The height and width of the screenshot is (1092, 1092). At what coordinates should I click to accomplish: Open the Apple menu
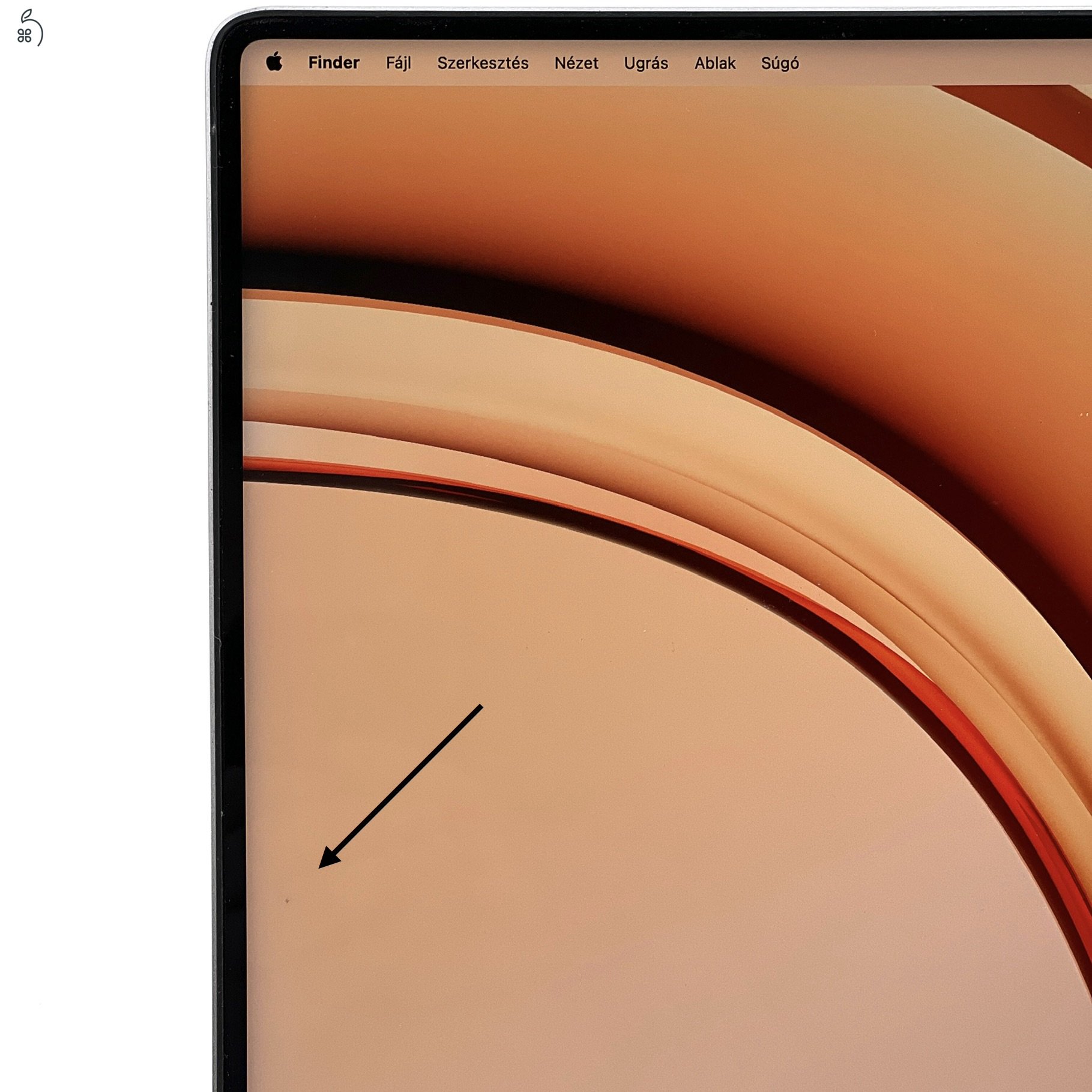coord(274,62)
